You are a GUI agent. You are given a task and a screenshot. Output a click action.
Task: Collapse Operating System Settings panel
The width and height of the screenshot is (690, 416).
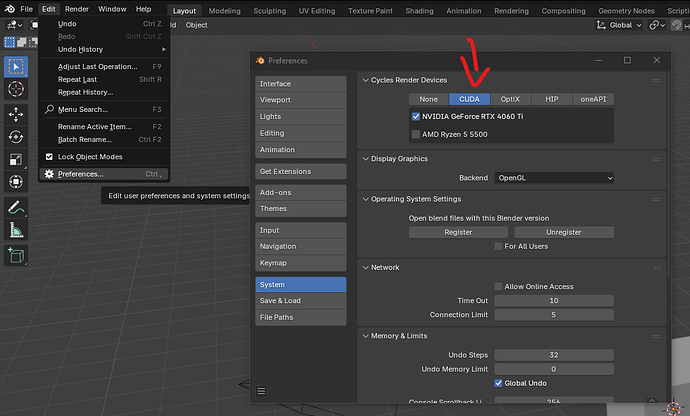(x=366, y=199)
